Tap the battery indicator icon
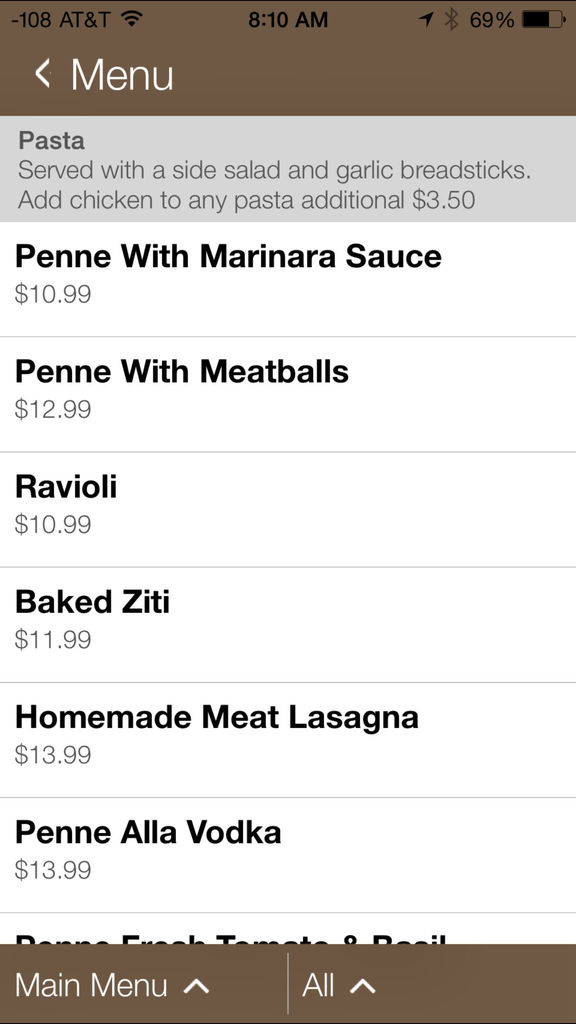This screenshot has height=1024, width=576. pyautogui.click(x=543, y=20)
